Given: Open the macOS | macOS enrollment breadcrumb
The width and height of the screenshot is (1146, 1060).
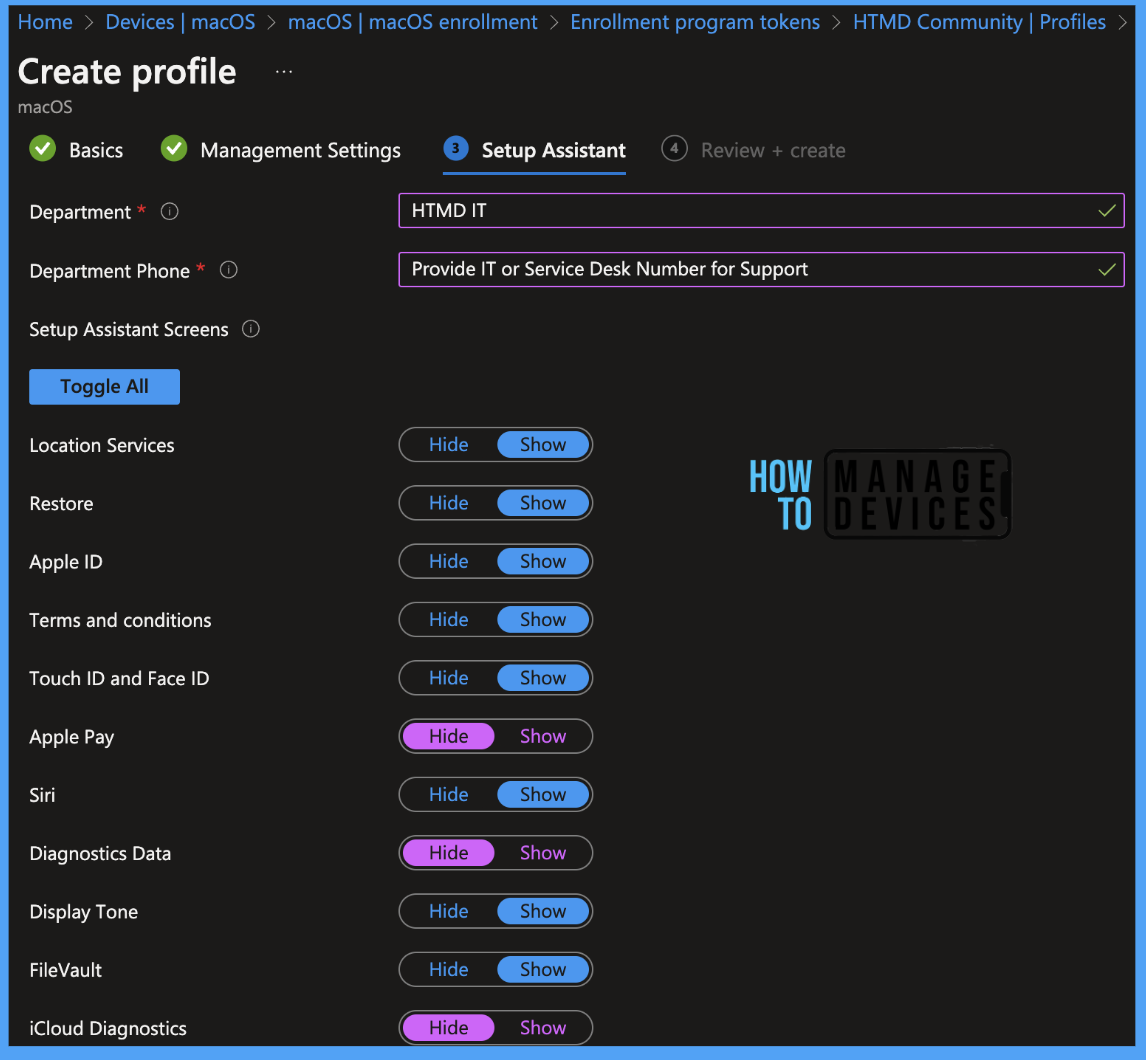Looking at the screenshot, I should 413,22.
